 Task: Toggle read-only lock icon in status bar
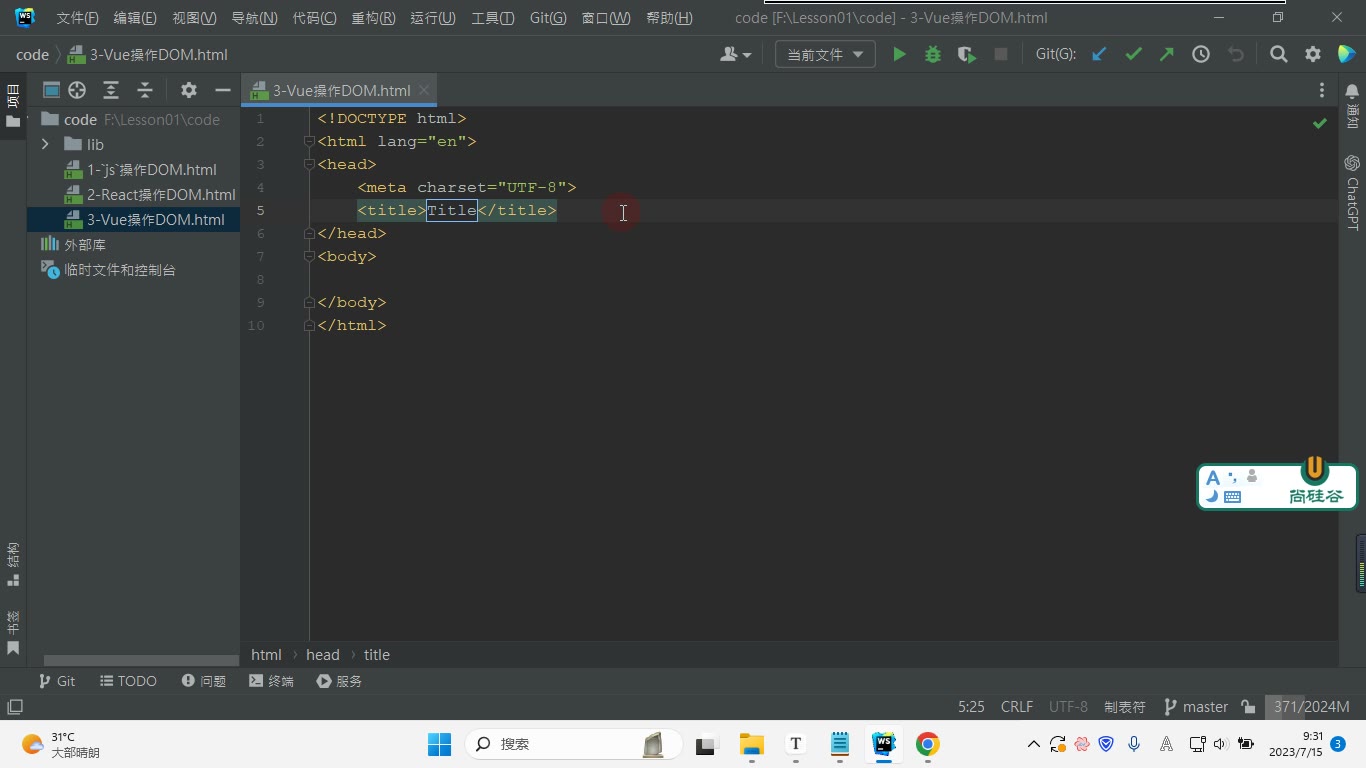(1248, 707)
